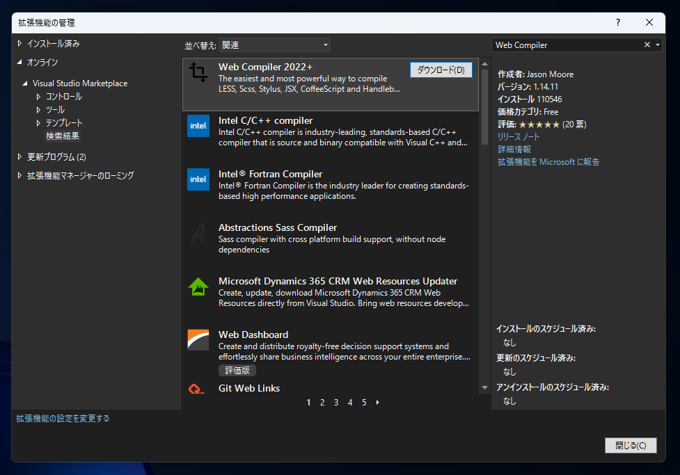Screen dimensions: 680x475
Task: Select the テンプレート category label
Action: coord(64,123)
